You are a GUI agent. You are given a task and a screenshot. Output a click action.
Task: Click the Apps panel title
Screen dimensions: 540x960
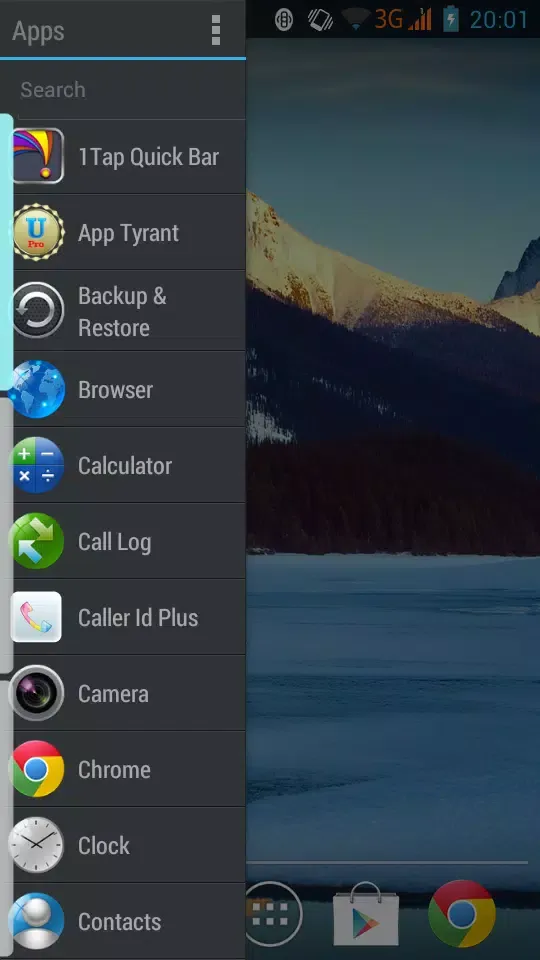click(x=38, y=31)
